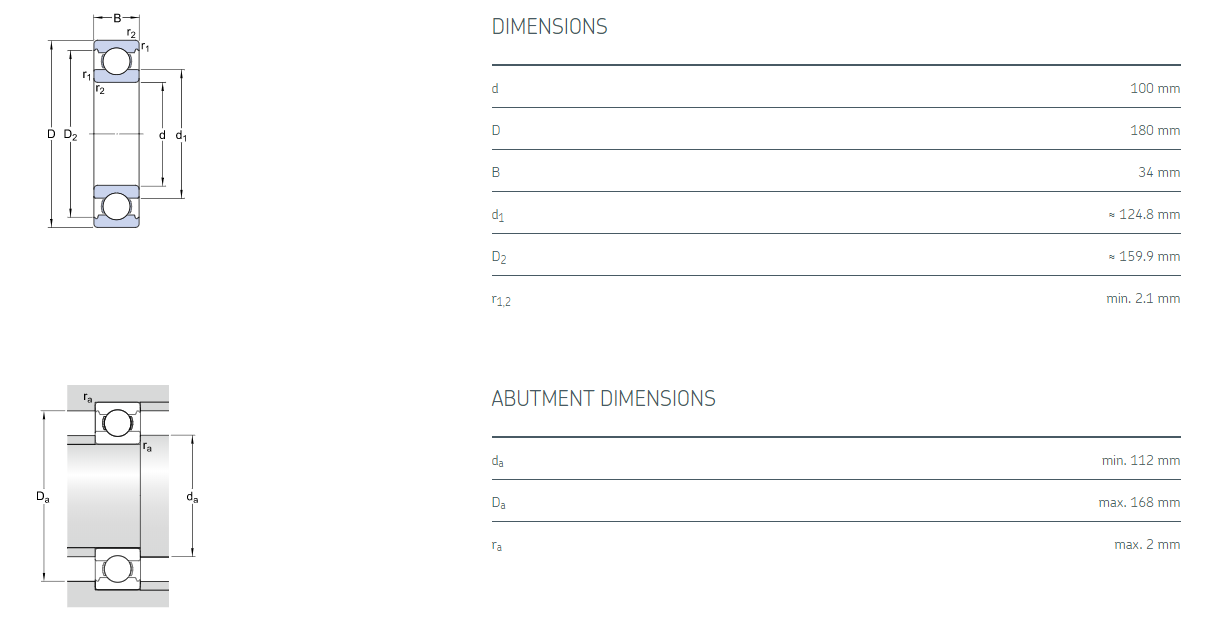Click the r1,2 chamfer row label
The width and height of the screenshot is (1211, 633).
500,300
